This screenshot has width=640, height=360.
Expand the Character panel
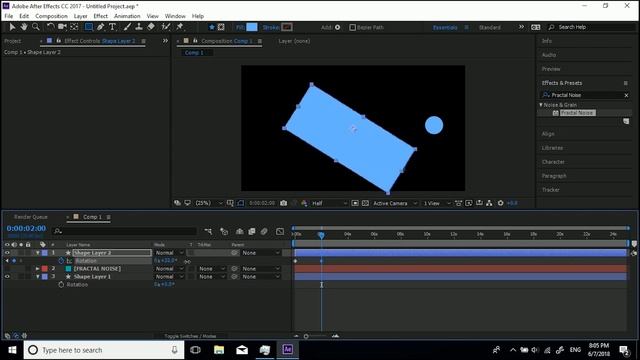553,162
